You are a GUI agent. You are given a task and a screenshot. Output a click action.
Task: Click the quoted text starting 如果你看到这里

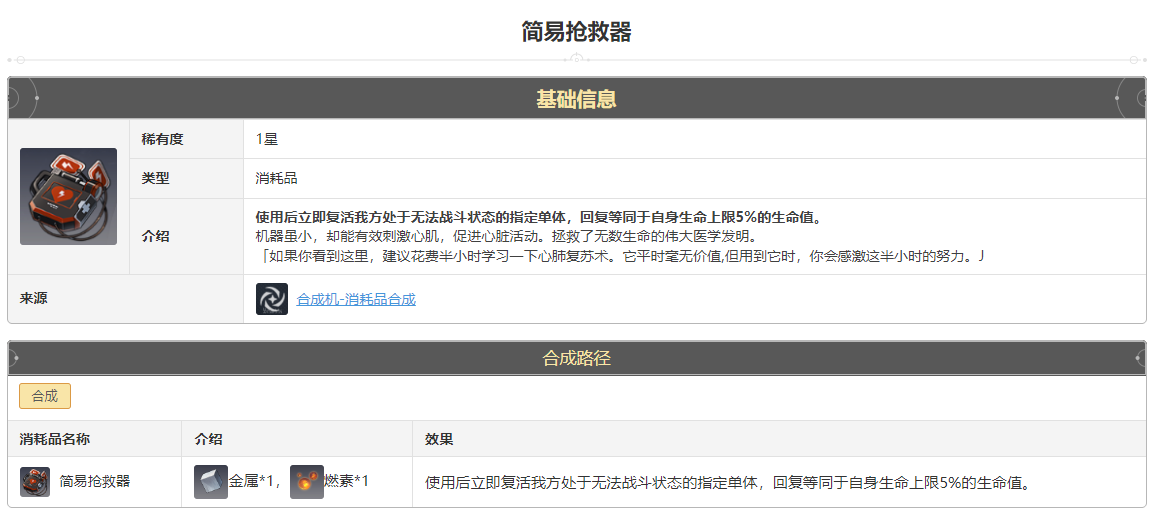click(620, 256)
